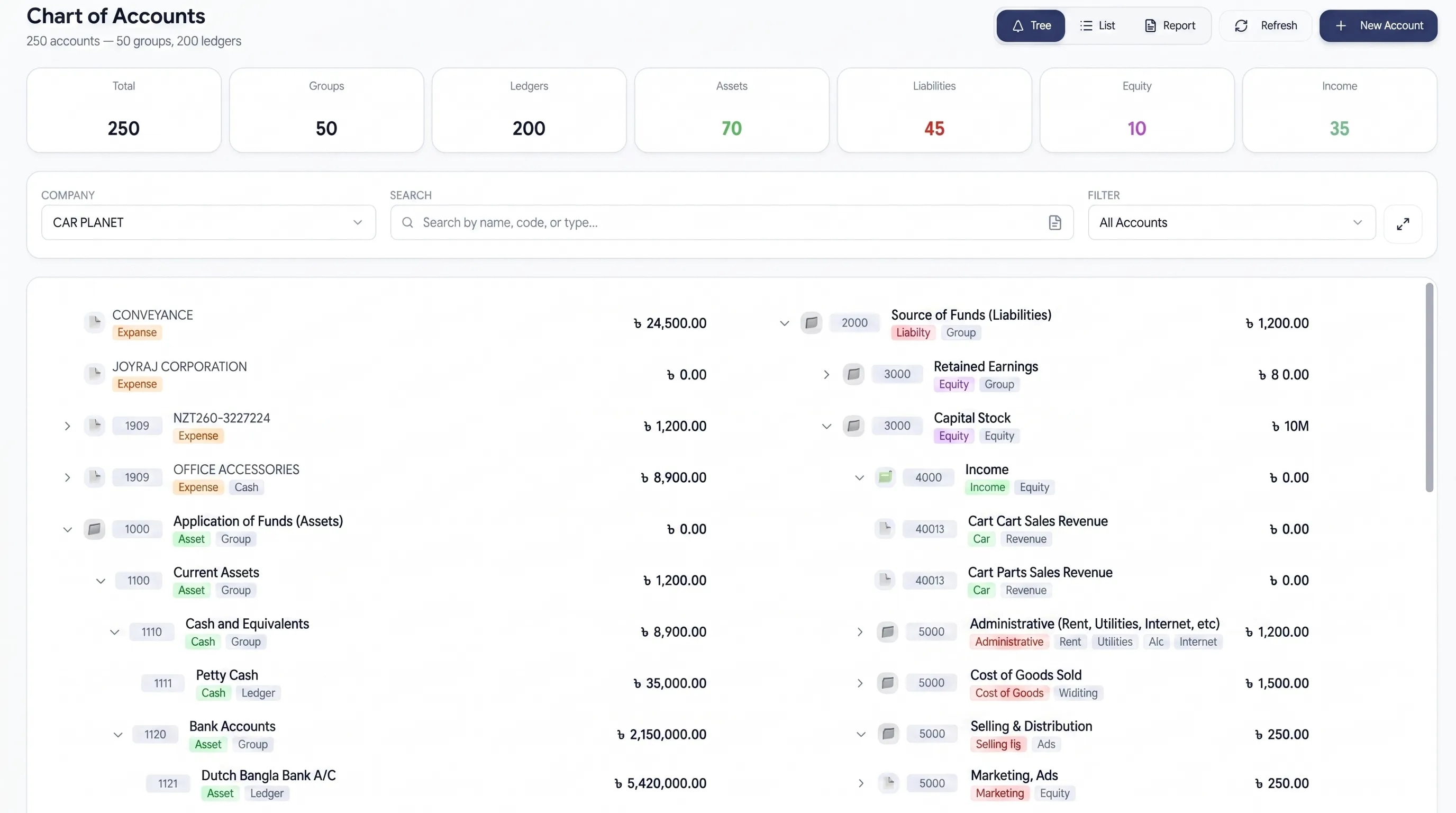Refresh the chart of accounts
Screen dimensions: 1456x813
click(x=1266, y=25)
